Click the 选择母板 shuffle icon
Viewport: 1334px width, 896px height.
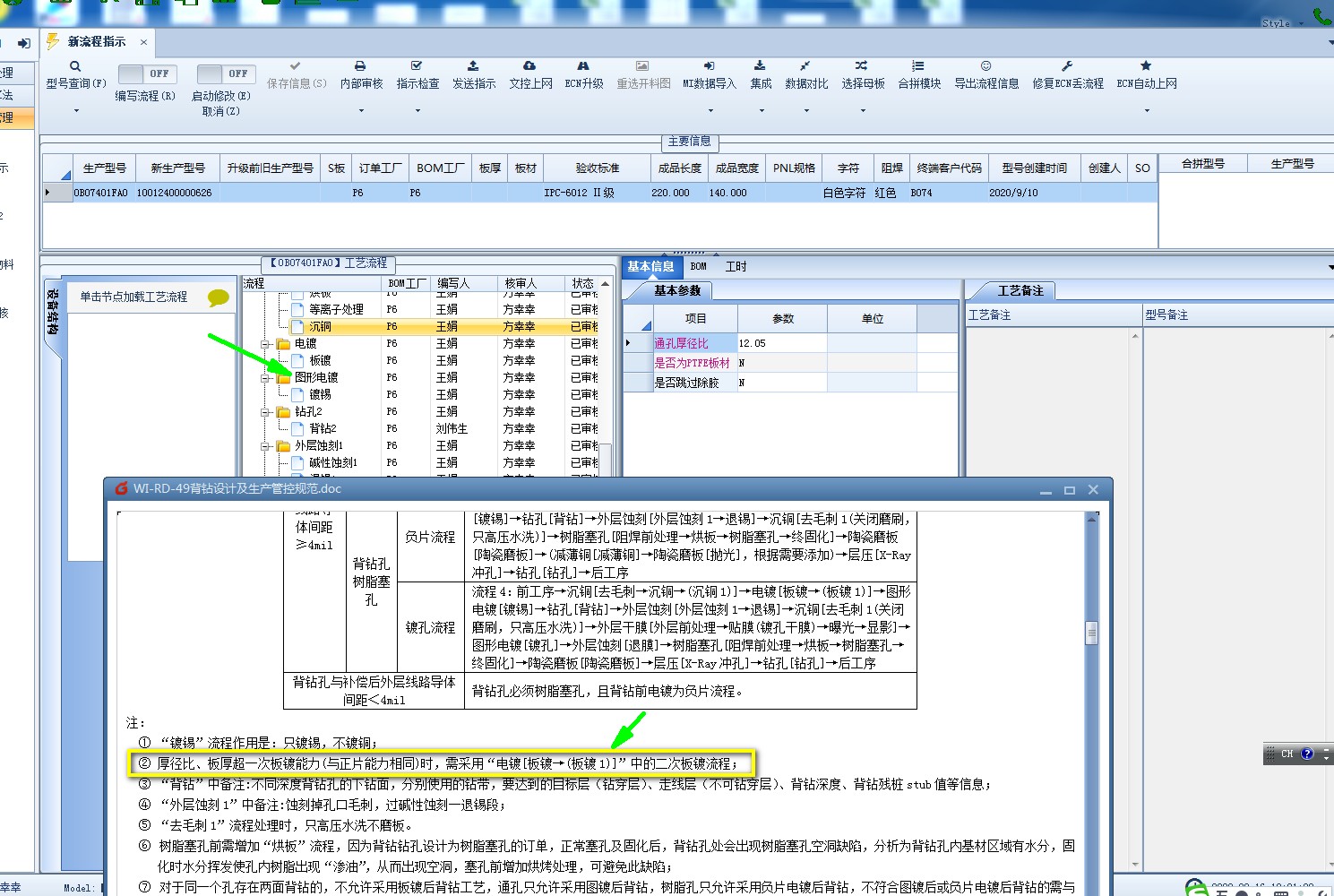coord(861,66)
